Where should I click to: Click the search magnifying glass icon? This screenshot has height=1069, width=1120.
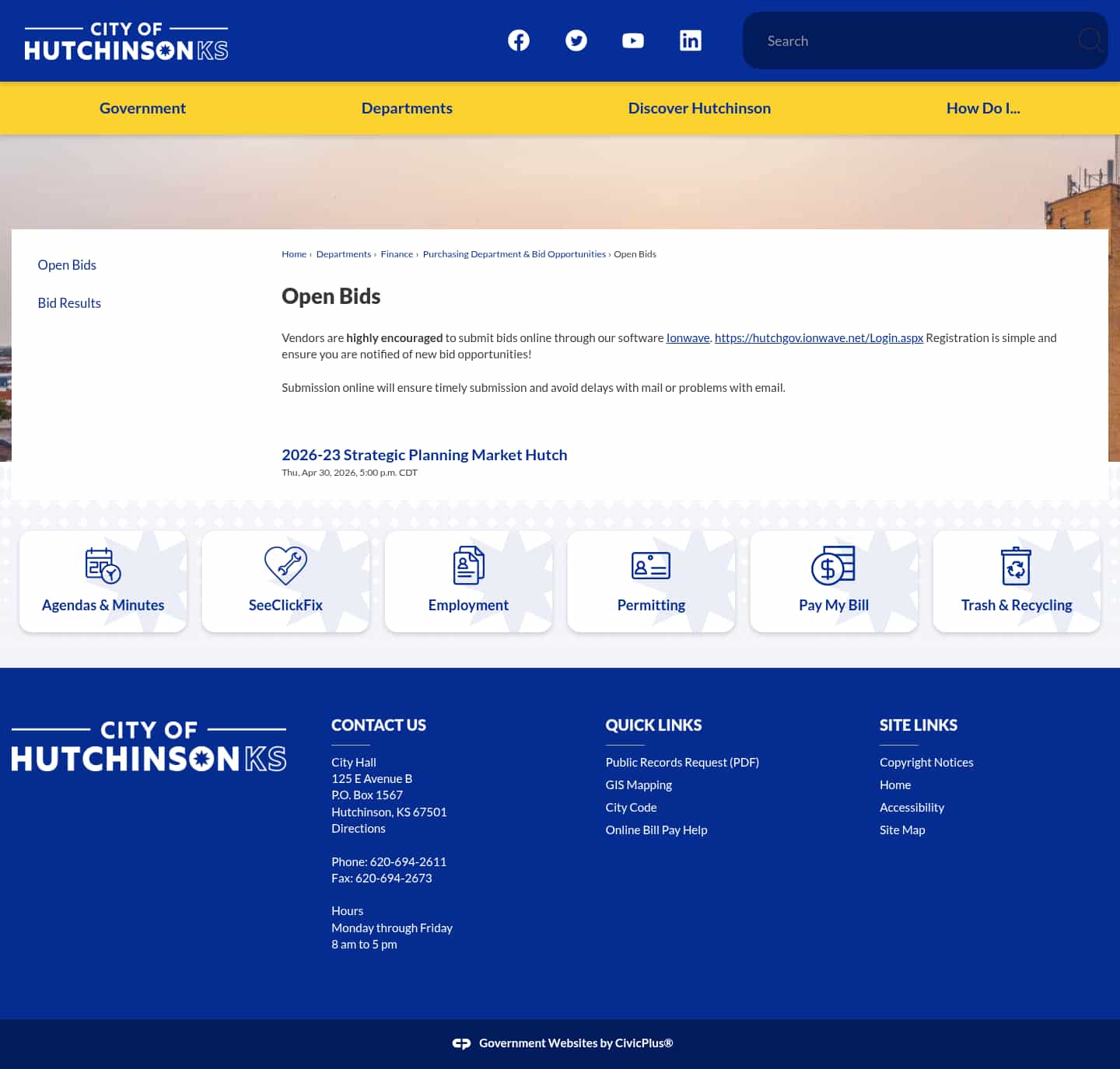1089,40
